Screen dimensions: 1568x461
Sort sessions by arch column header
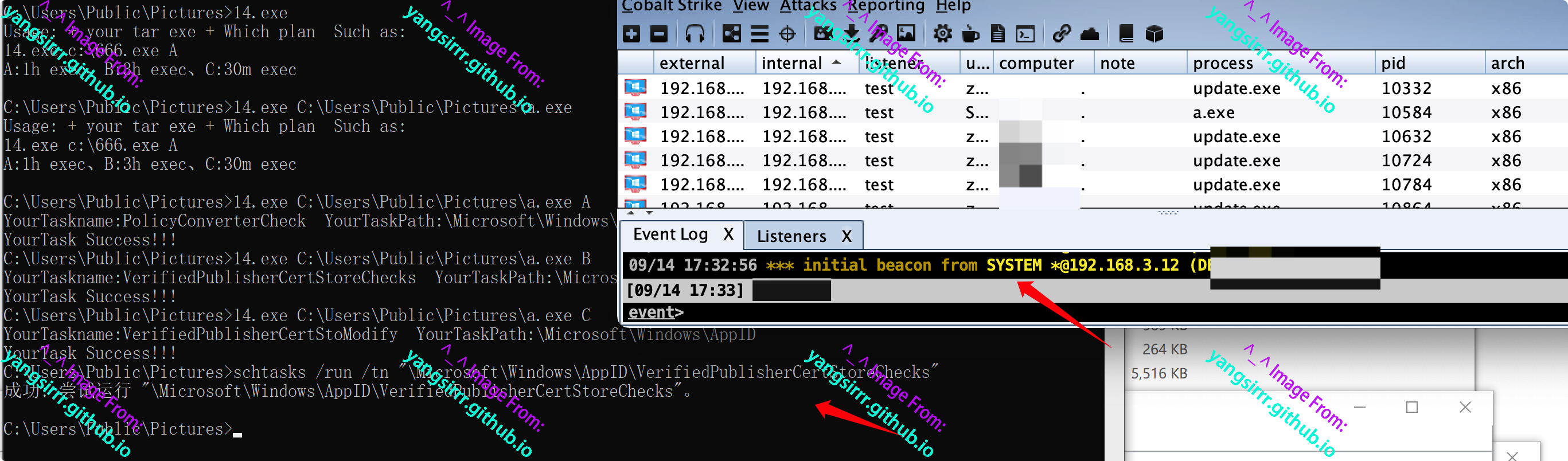point(1526,63)
